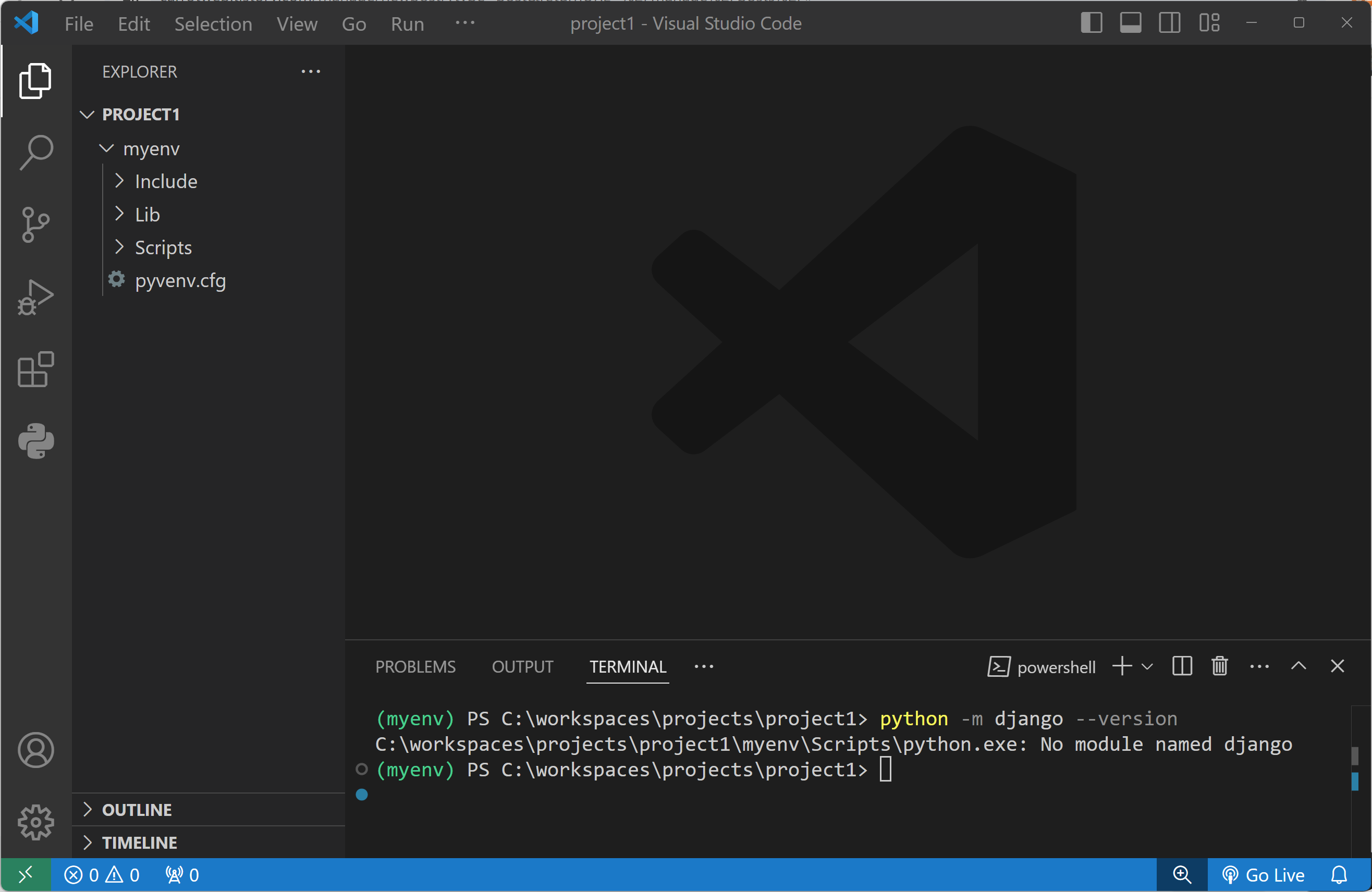Open the Extensions view
The width and height of the screenshot is (1372, 892).
[36, 369]
